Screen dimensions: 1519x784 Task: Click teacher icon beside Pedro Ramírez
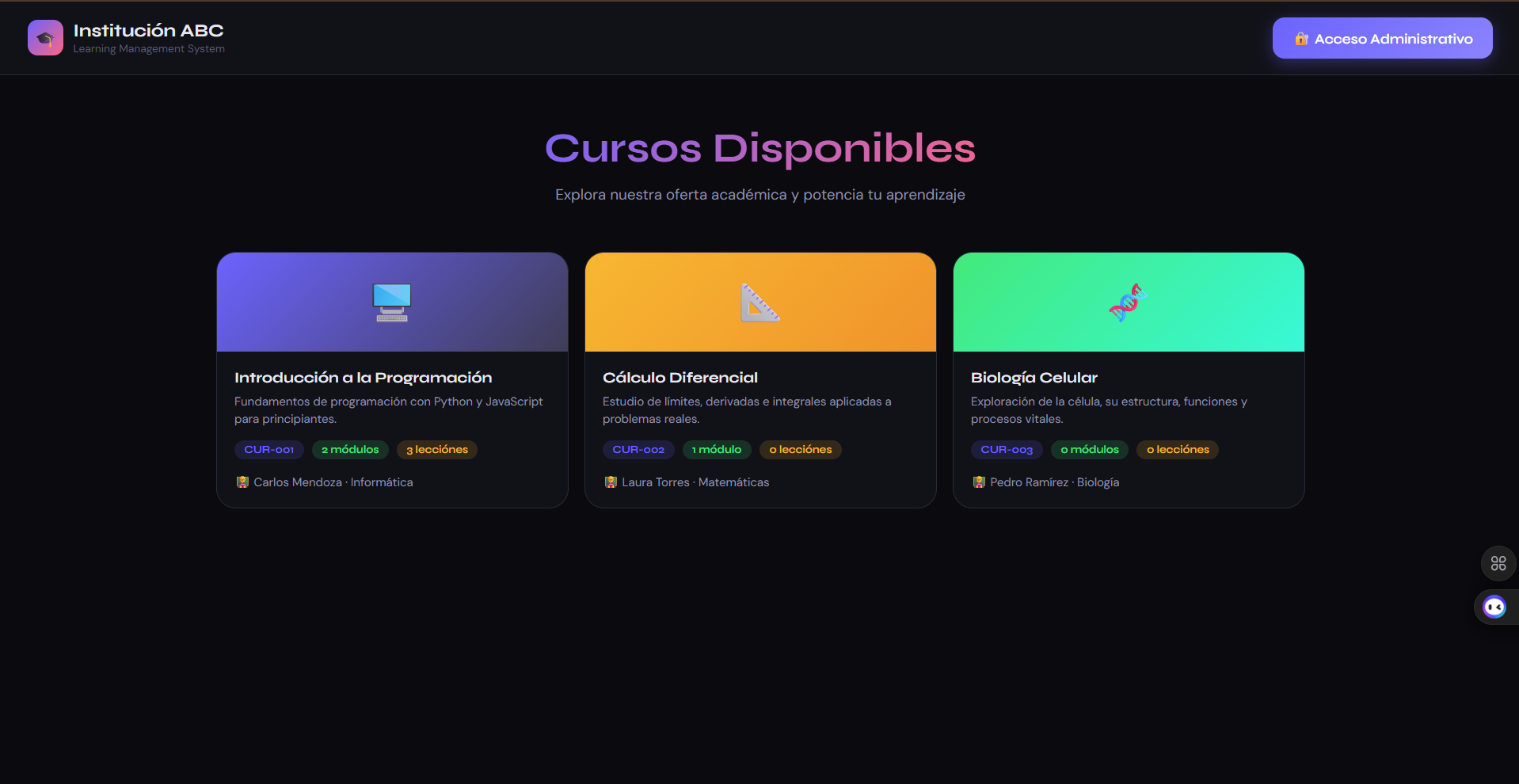pos(979,482)
